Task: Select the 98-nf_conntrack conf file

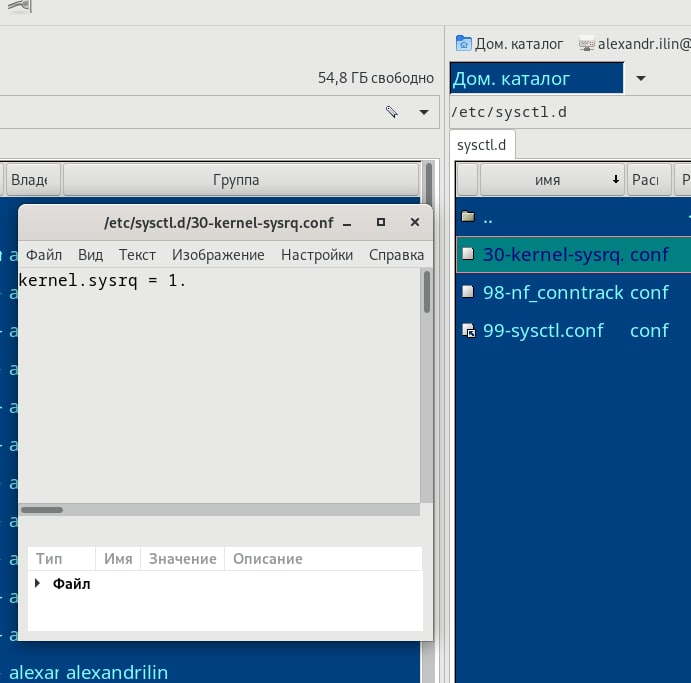Action: click(574, 293)
